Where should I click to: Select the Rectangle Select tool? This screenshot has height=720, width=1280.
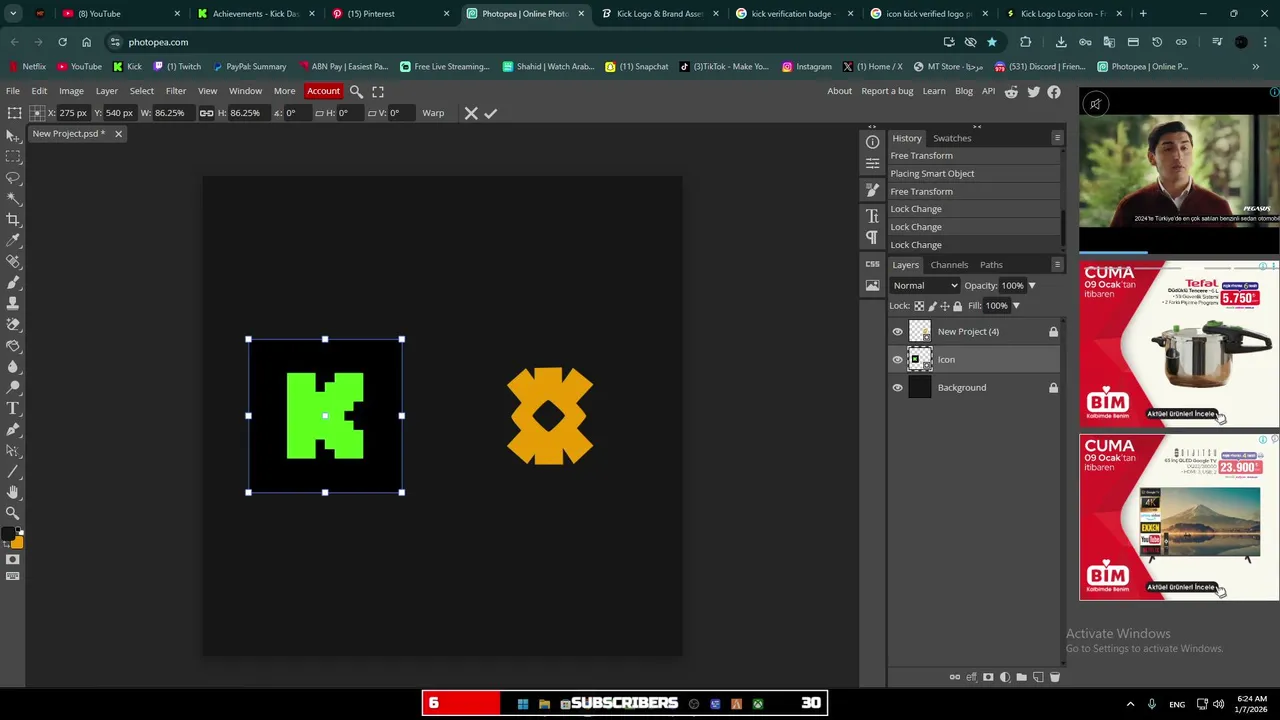tap(13, 156)
